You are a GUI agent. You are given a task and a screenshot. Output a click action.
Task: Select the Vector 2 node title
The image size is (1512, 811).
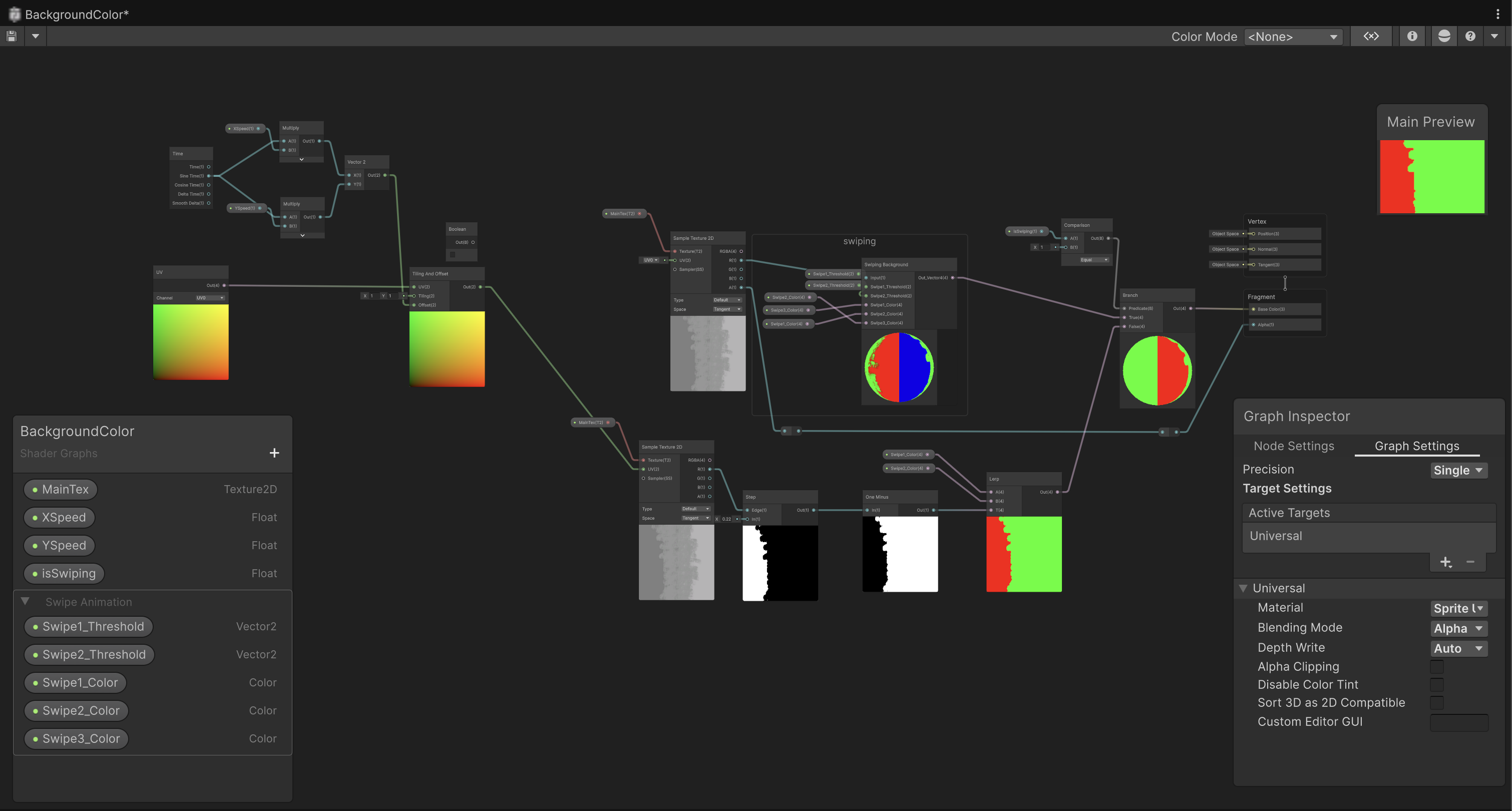click(x=356, y=162)
